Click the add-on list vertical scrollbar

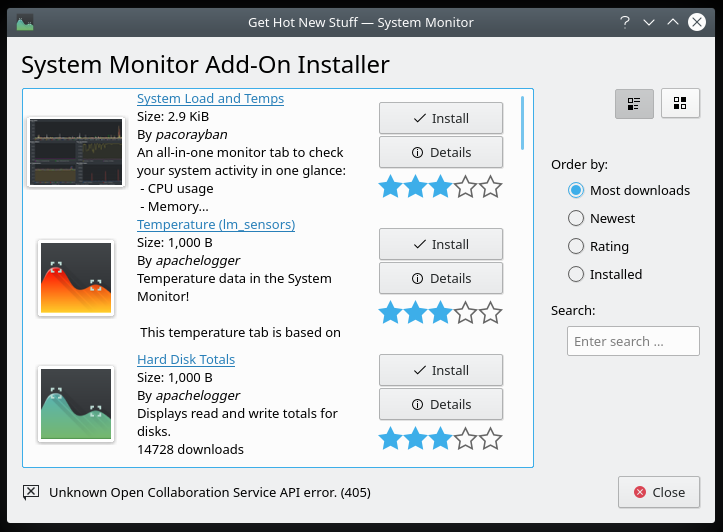(522, 122)
